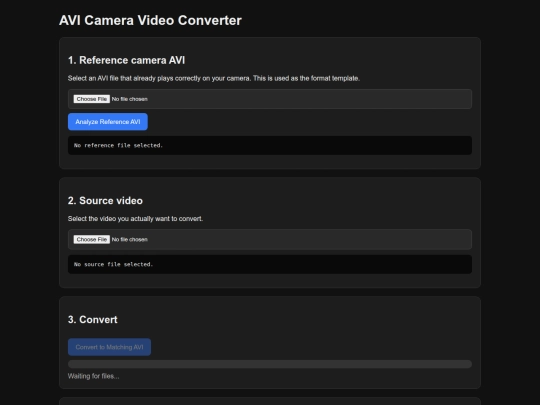
Task: Click the '1. Reference camera AVI' heading
Action: 126,60
